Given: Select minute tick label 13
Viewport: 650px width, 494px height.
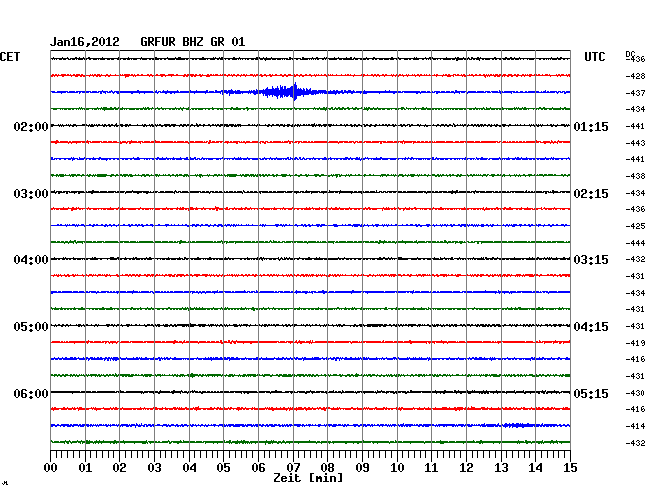Looking at the screenshot, I should pos(501,467).
